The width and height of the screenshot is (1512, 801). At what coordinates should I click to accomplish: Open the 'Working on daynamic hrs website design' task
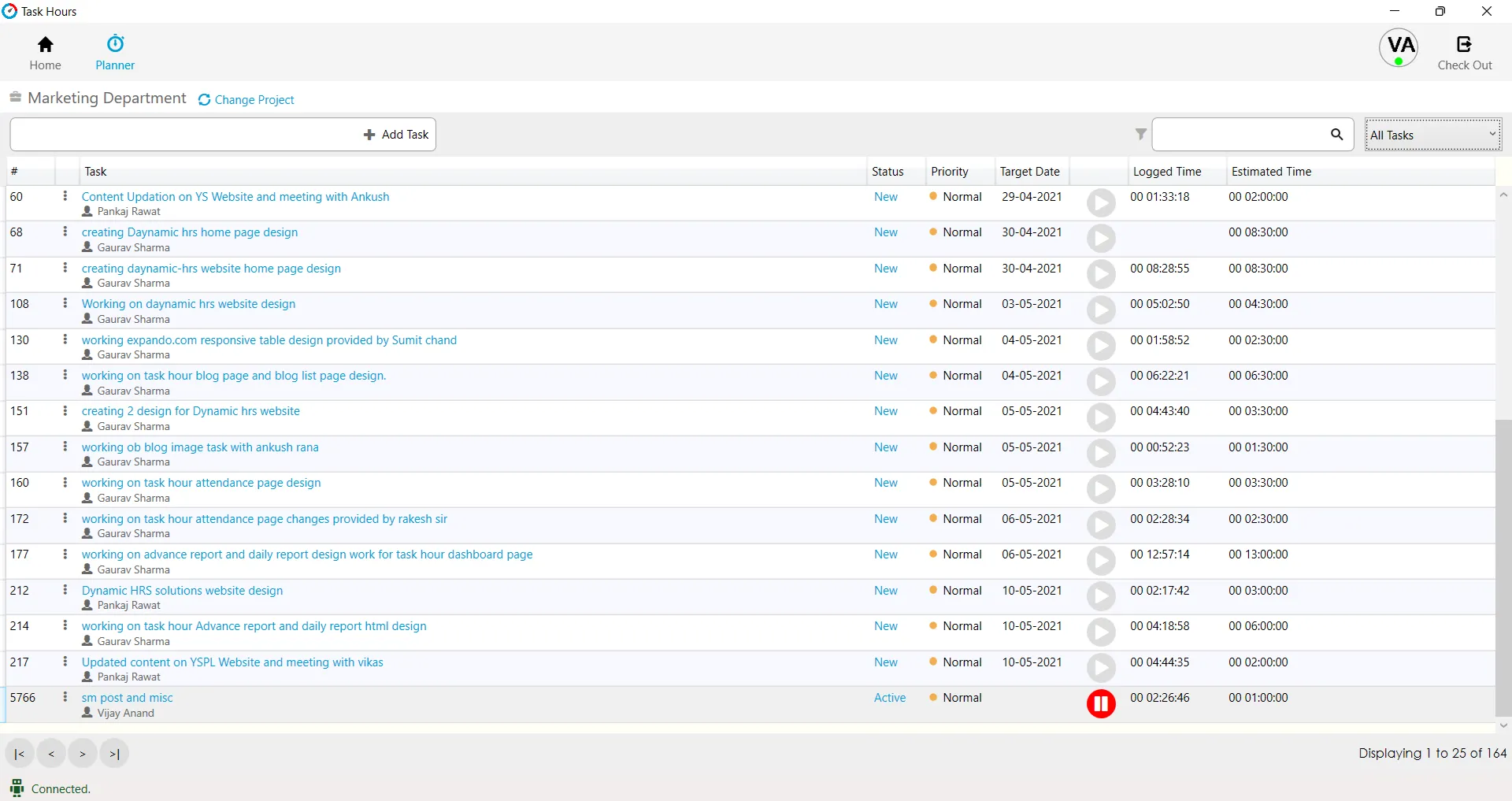tap(188, 303)
